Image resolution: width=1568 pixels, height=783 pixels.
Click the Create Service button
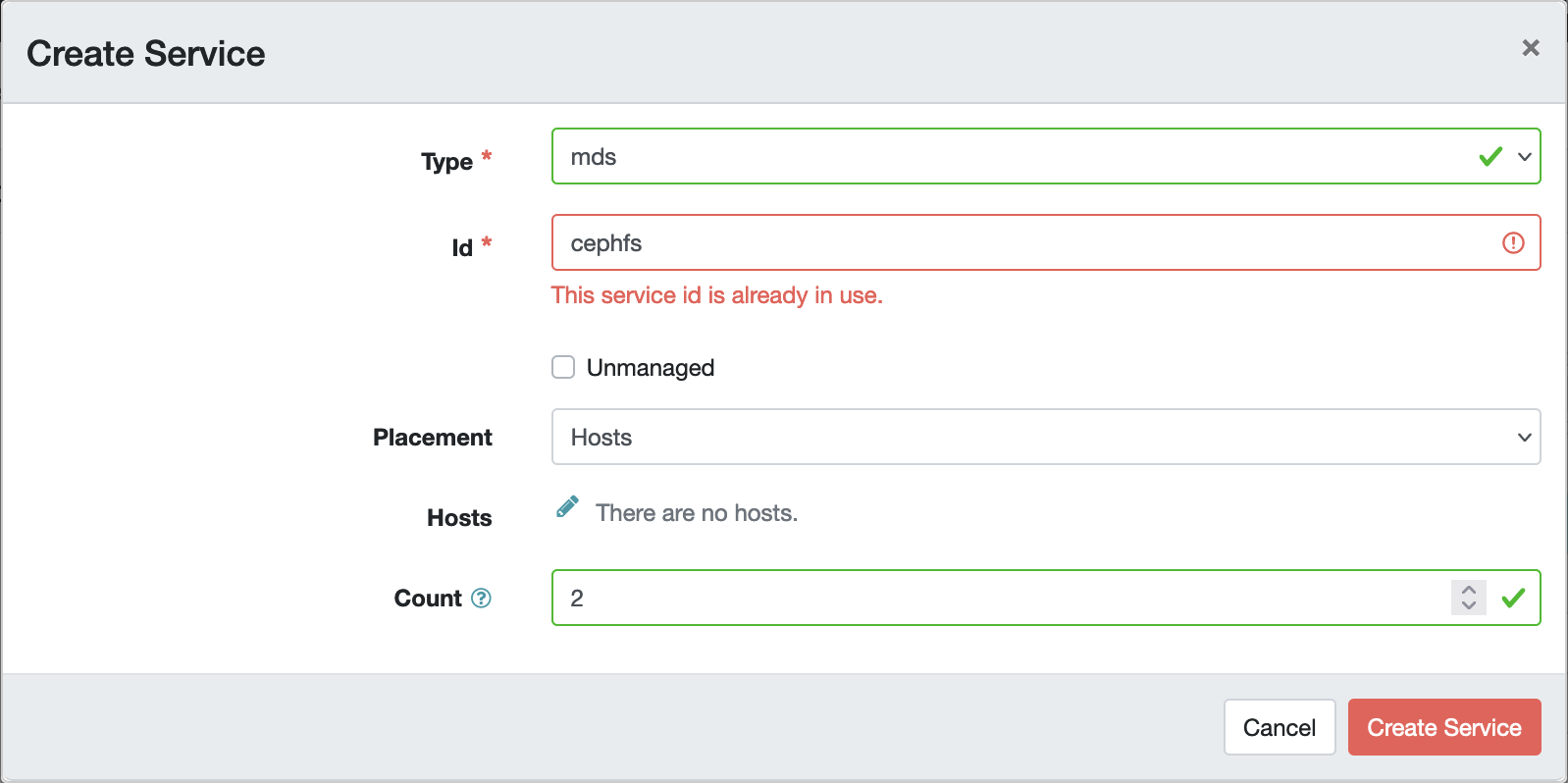(1443, 728)
